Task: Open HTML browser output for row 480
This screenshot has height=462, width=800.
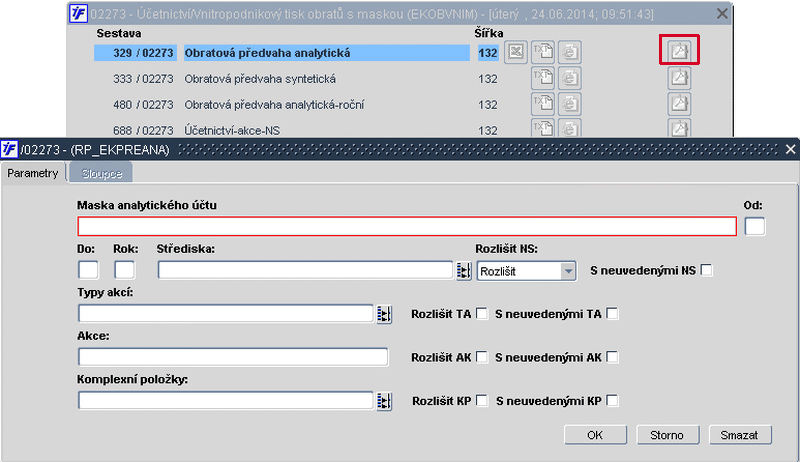Action: pyautogui.click(x=570, y=104)
